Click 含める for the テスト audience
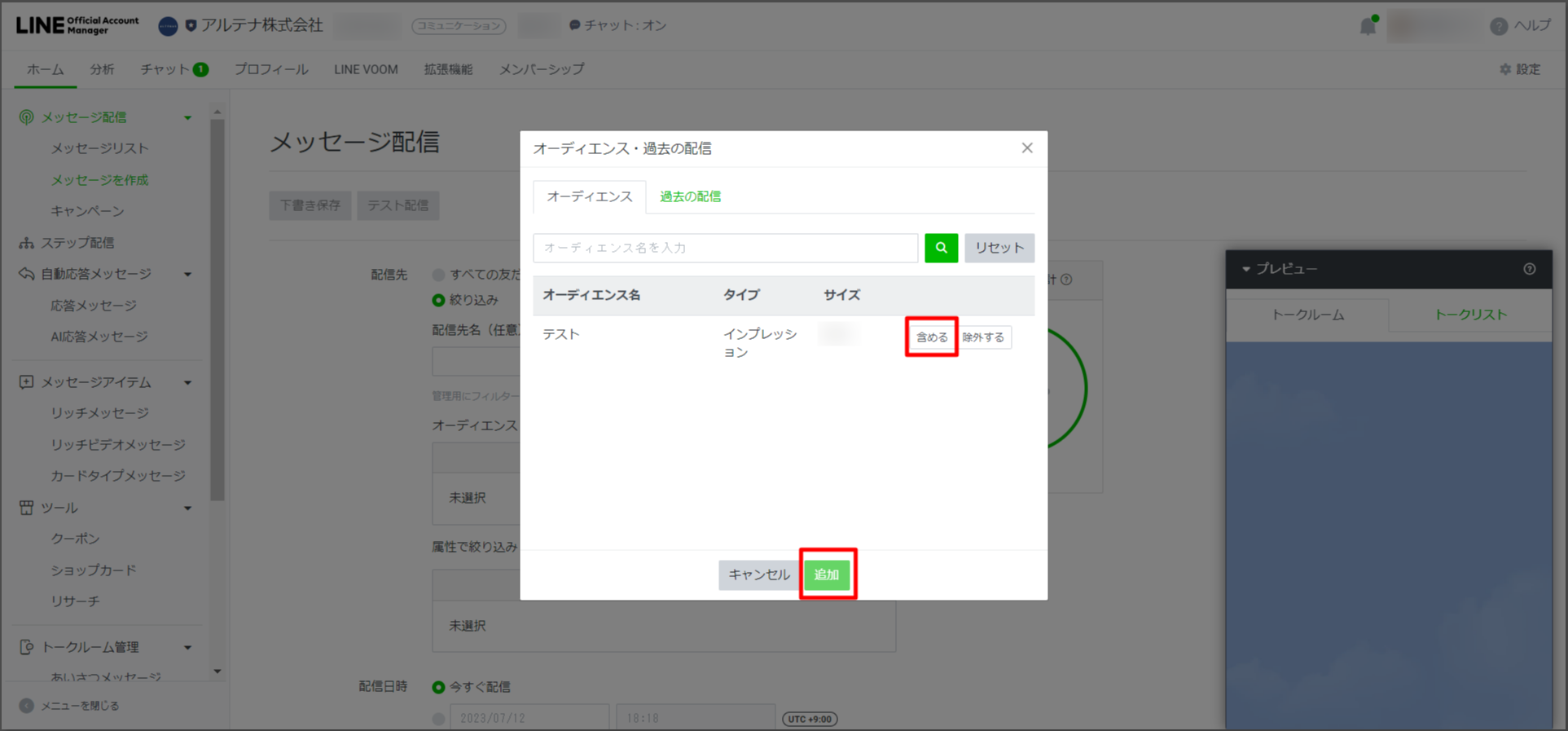 (x=932, y=337)
